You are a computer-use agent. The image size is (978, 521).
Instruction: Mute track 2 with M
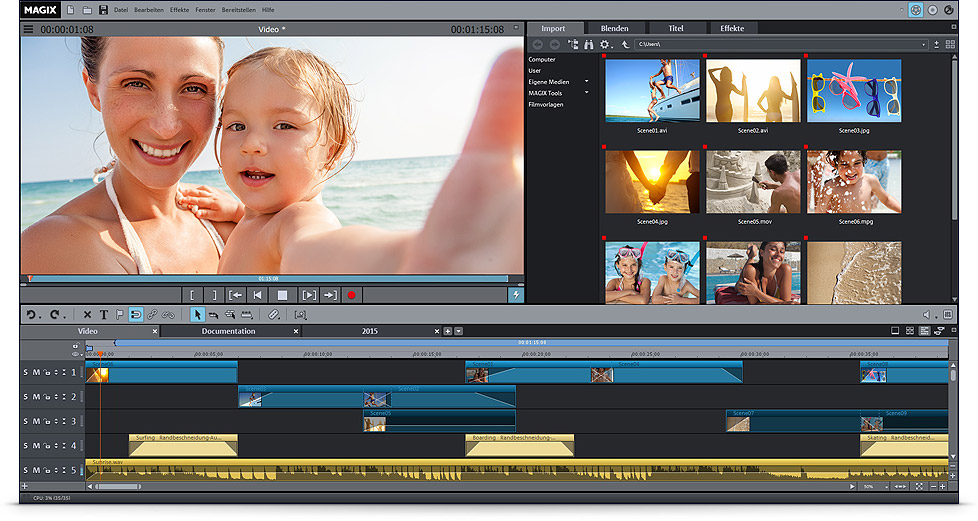tap(36, 397)
